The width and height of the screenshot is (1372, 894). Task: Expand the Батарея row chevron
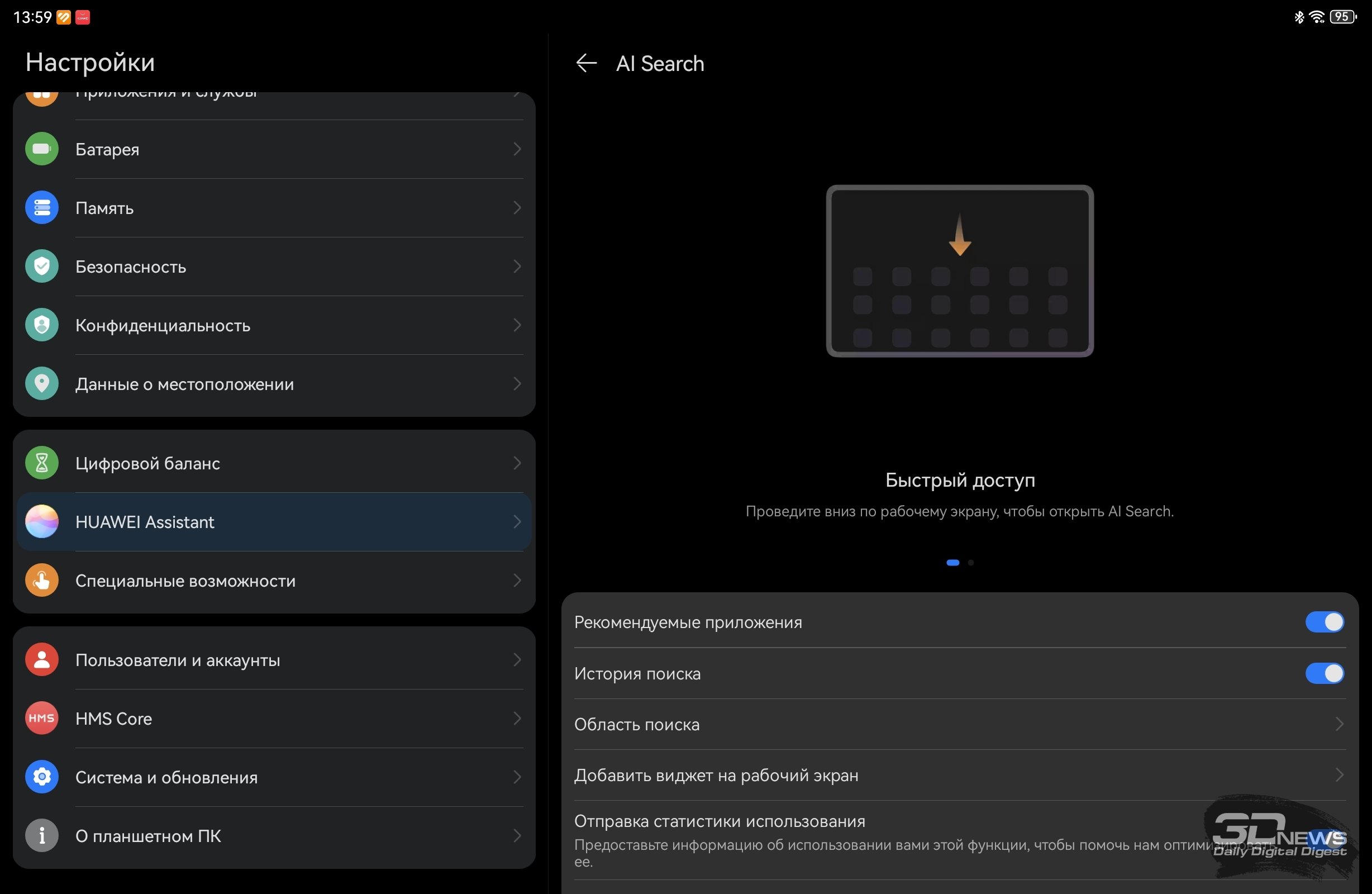tap(517, 149)
